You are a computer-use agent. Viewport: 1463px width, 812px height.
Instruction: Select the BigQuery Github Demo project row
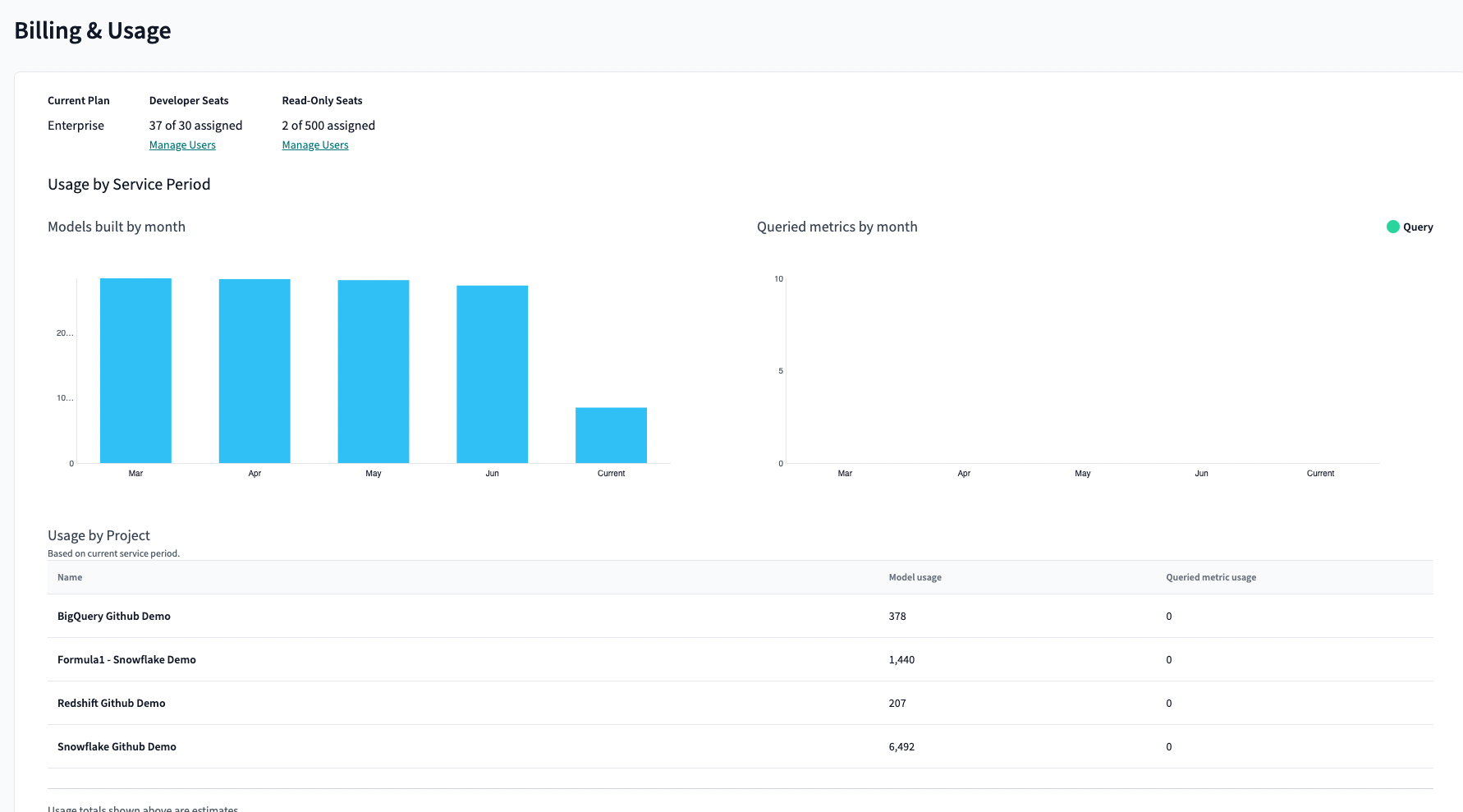pos(113,616)
